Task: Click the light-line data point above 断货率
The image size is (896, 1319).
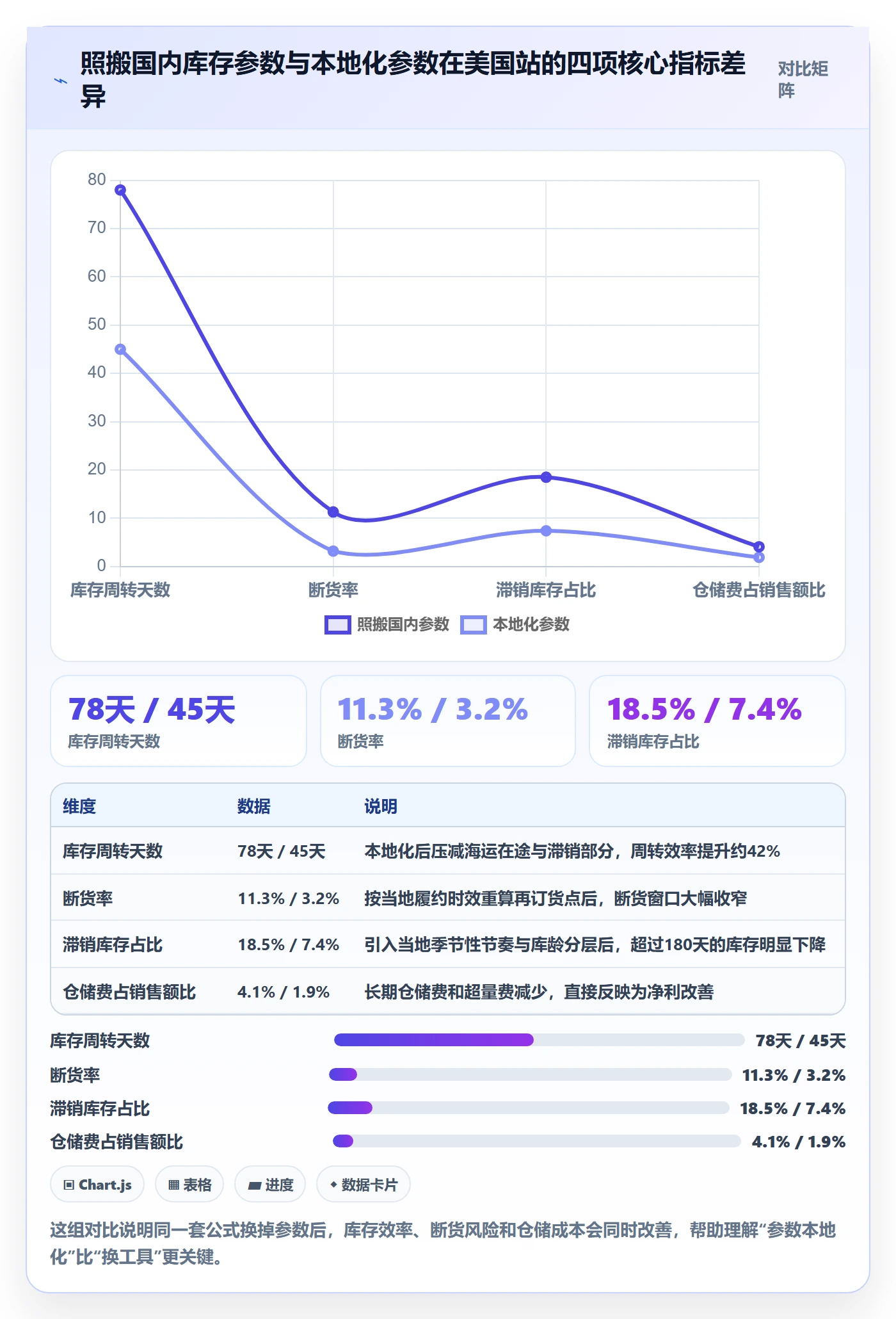Action: tap(333, 551)
